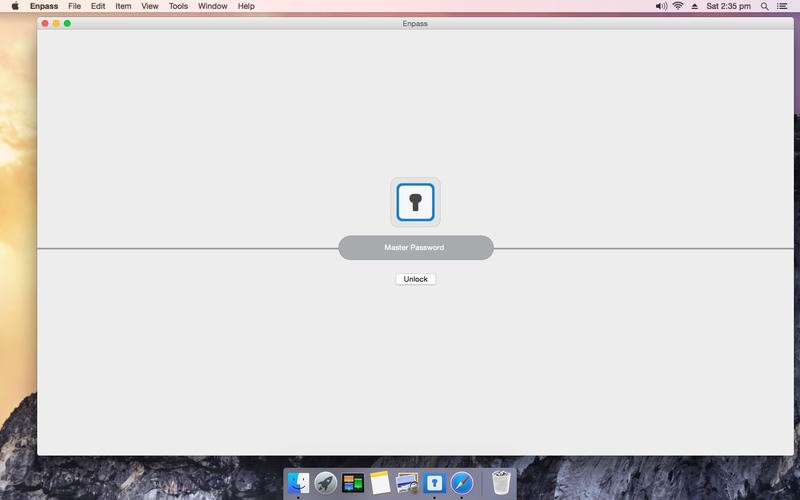Image resolution: width=800 pixels, height=500 pixels.
Task: Open Safari compass icon in dock
Action: 461,483
